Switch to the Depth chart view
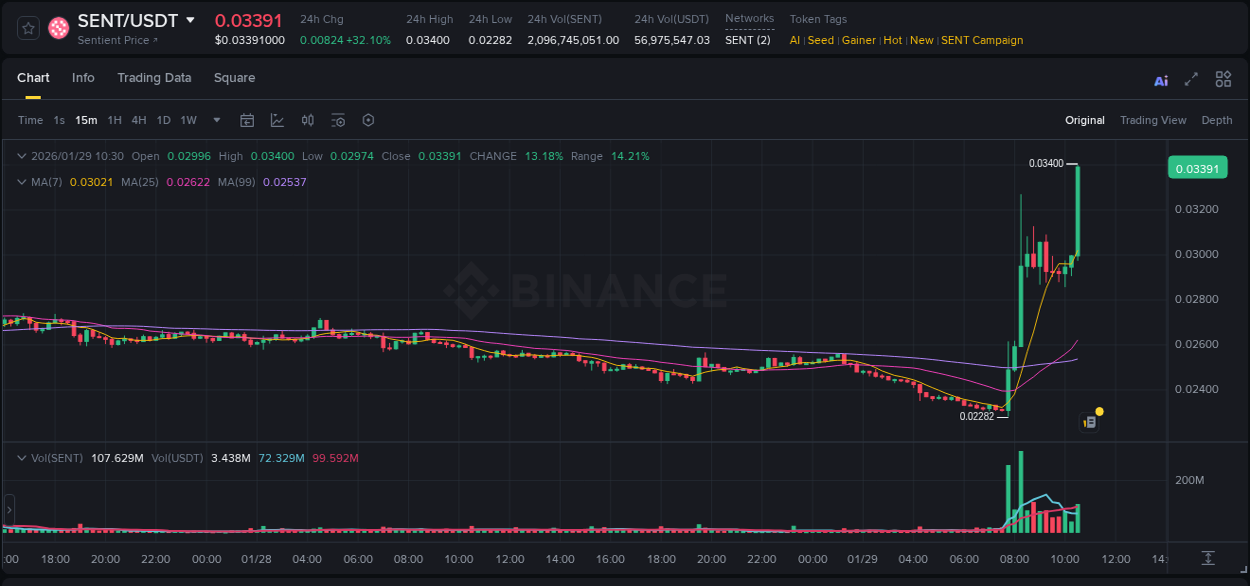Image resolution: width=1250 pixels, height=586 pixels. 1217,120
